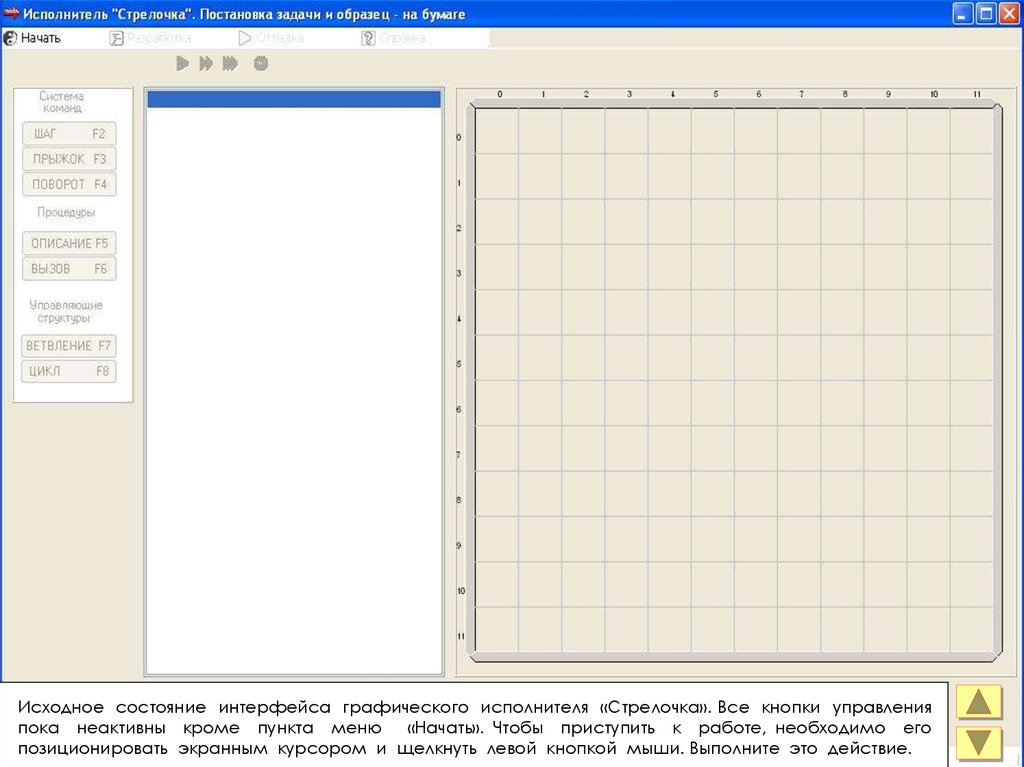This screenshot has width=1024, height=767.
Task: Click the ВЫЗОВ F6 procedure button
Action: pyautogui.click(x=69, y=269)
